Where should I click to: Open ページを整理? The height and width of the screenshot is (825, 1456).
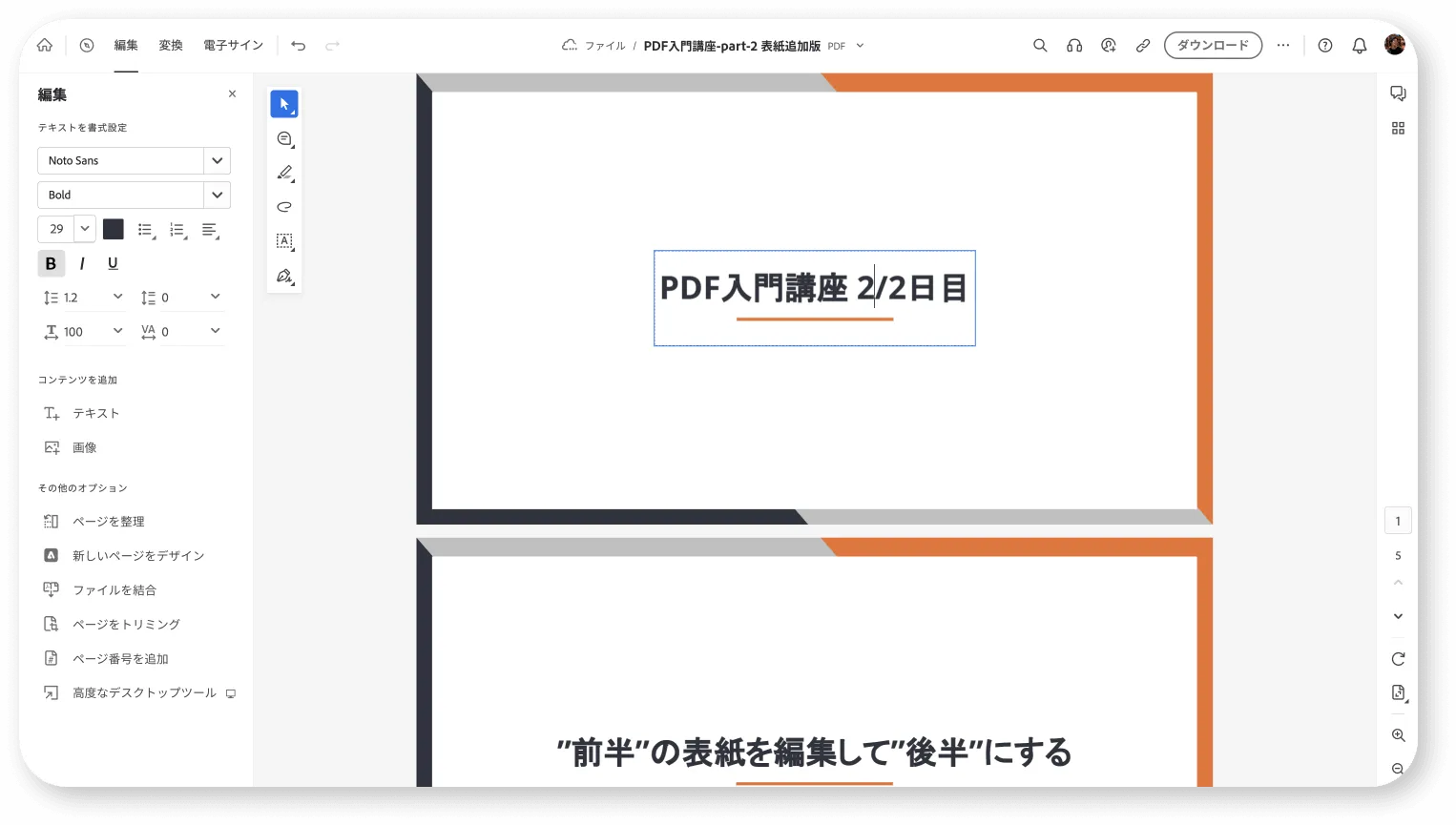(x=109, y=522)
